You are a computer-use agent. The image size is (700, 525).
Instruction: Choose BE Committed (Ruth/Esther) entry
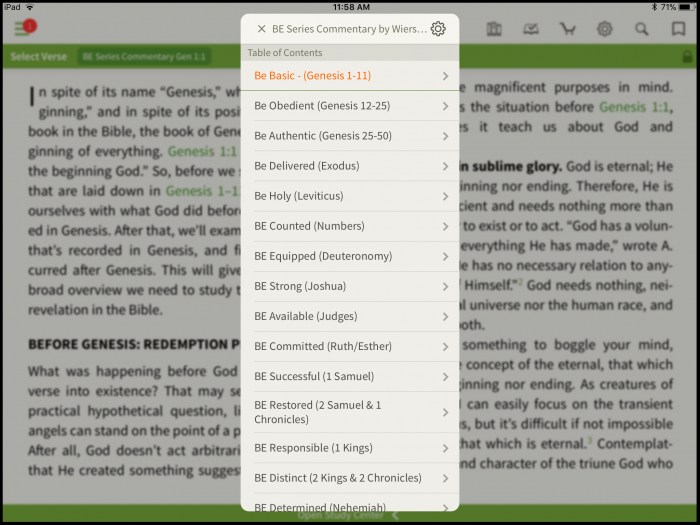(350, 346)
